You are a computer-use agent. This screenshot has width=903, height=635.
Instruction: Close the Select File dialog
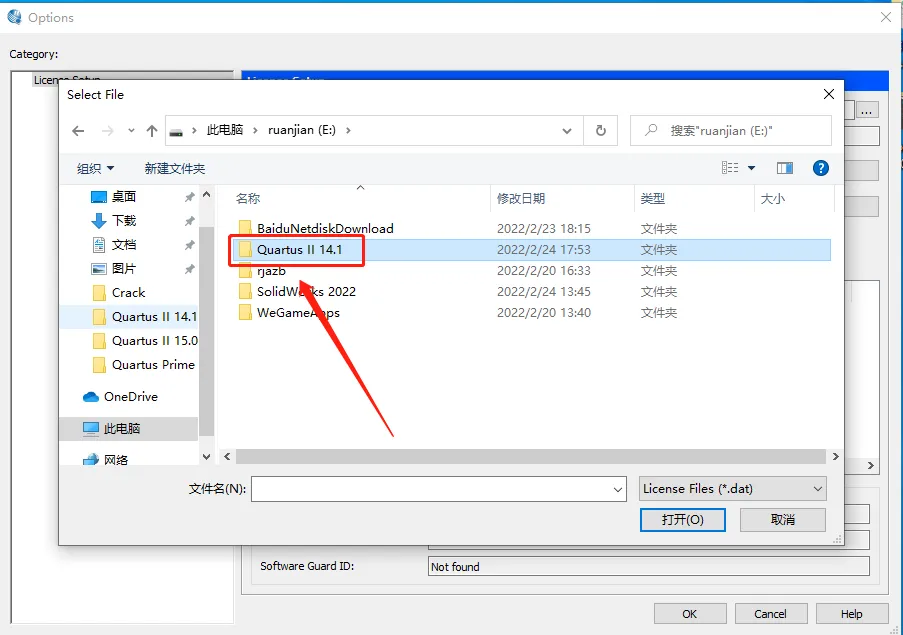[x=829, y=94]
